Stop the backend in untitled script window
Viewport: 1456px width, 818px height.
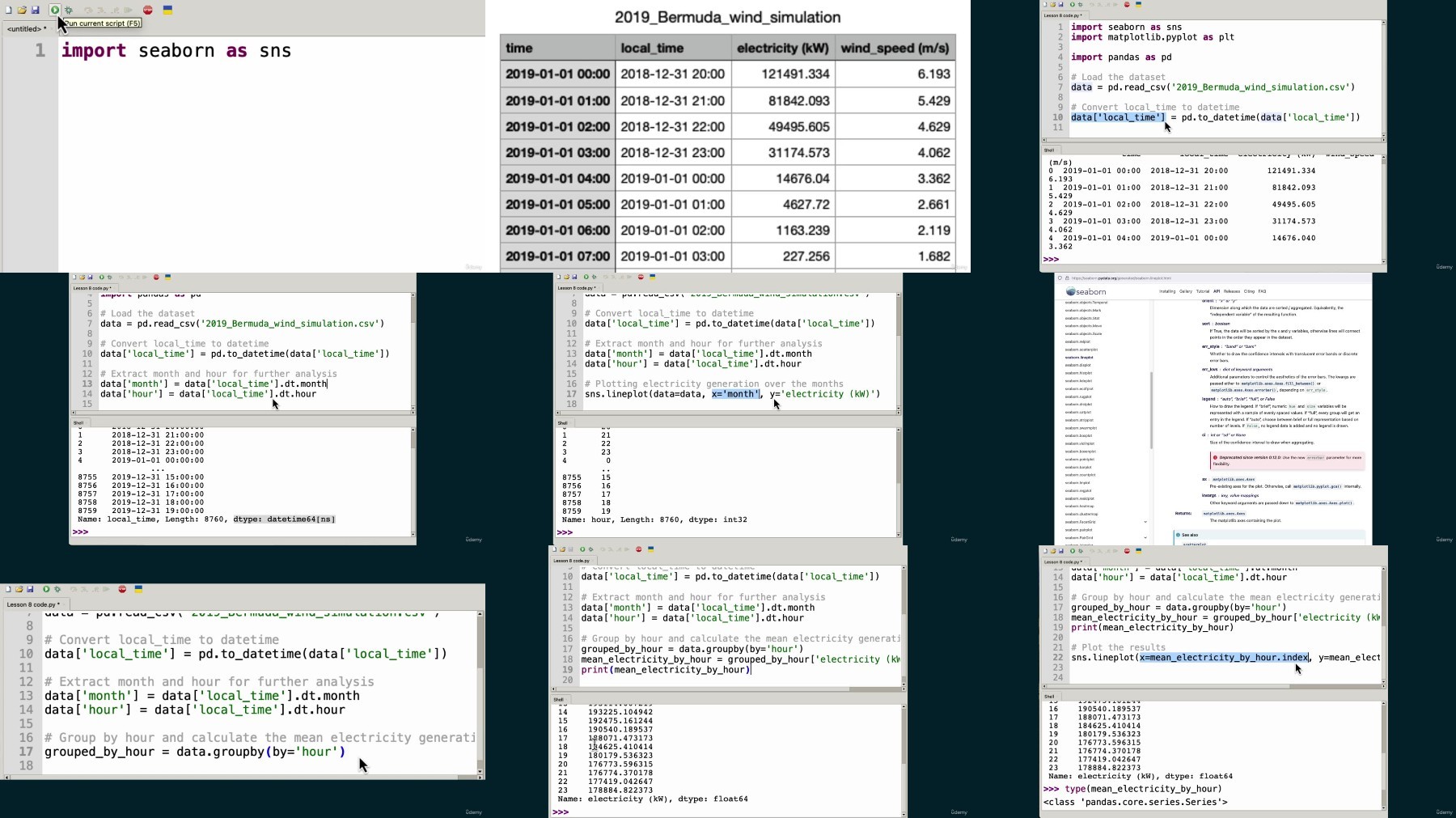click(x=148, y=10)
